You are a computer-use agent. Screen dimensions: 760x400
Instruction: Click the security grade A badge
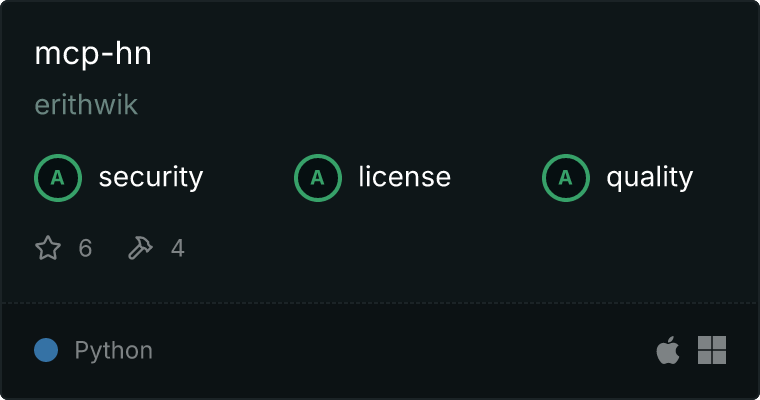tap(58, 178)
